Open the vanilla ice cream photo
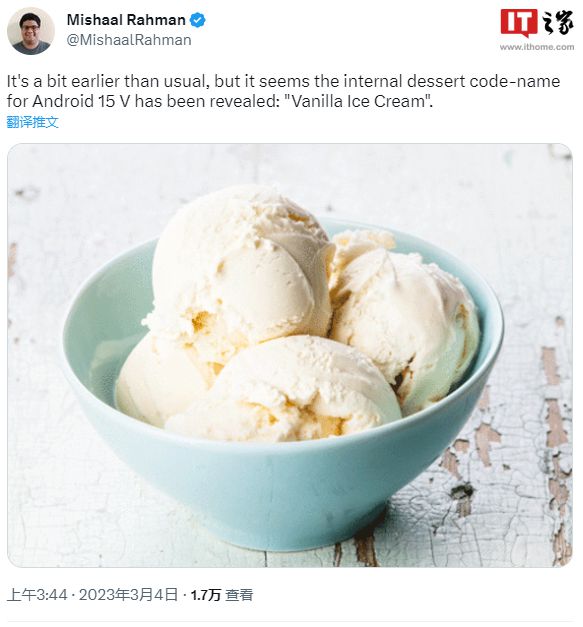The width and height of the screenshot is (583, 627). click(x=290, y=355)
